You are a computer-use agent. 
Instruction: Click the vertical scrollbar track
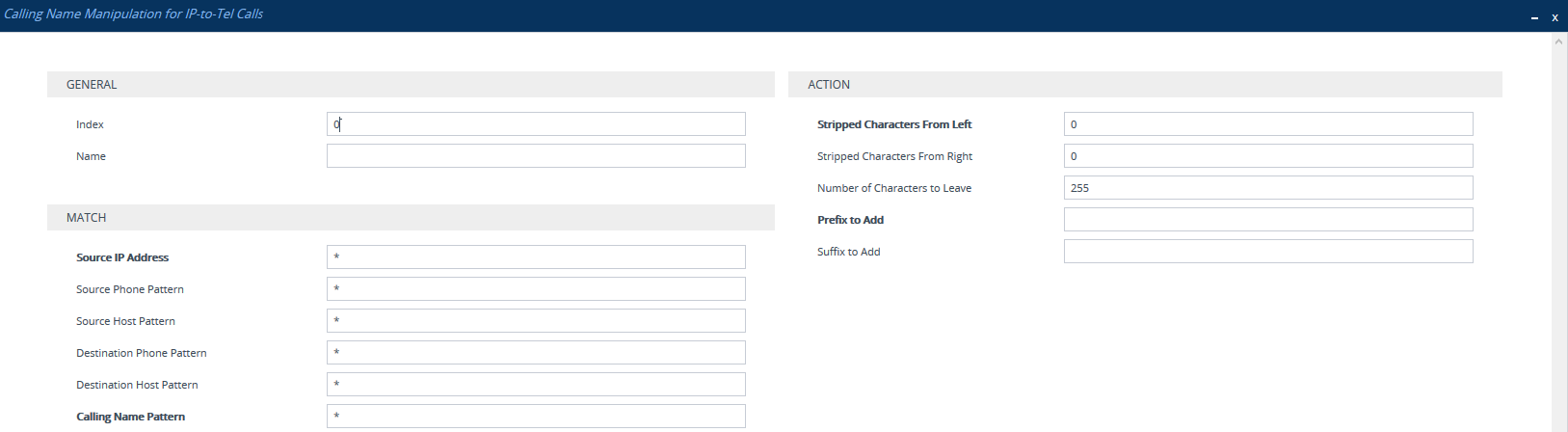[x=1559, y=241]
